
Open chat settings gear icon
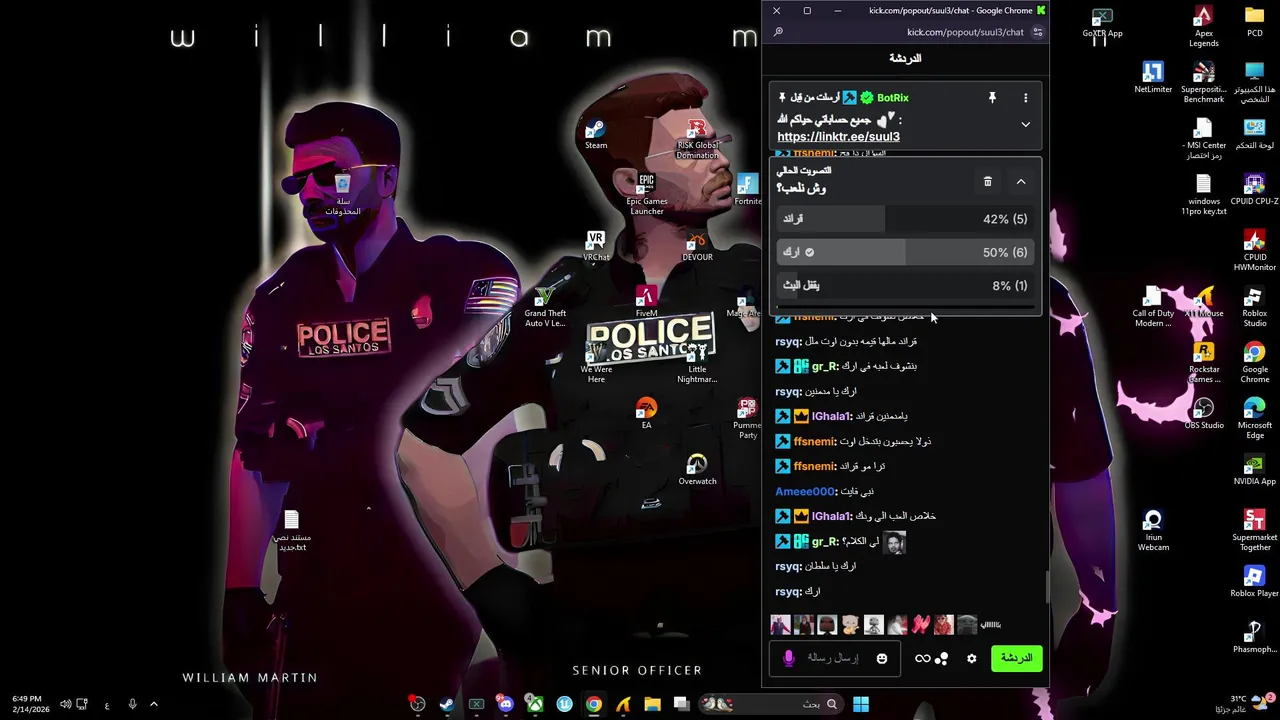point(971,659)
